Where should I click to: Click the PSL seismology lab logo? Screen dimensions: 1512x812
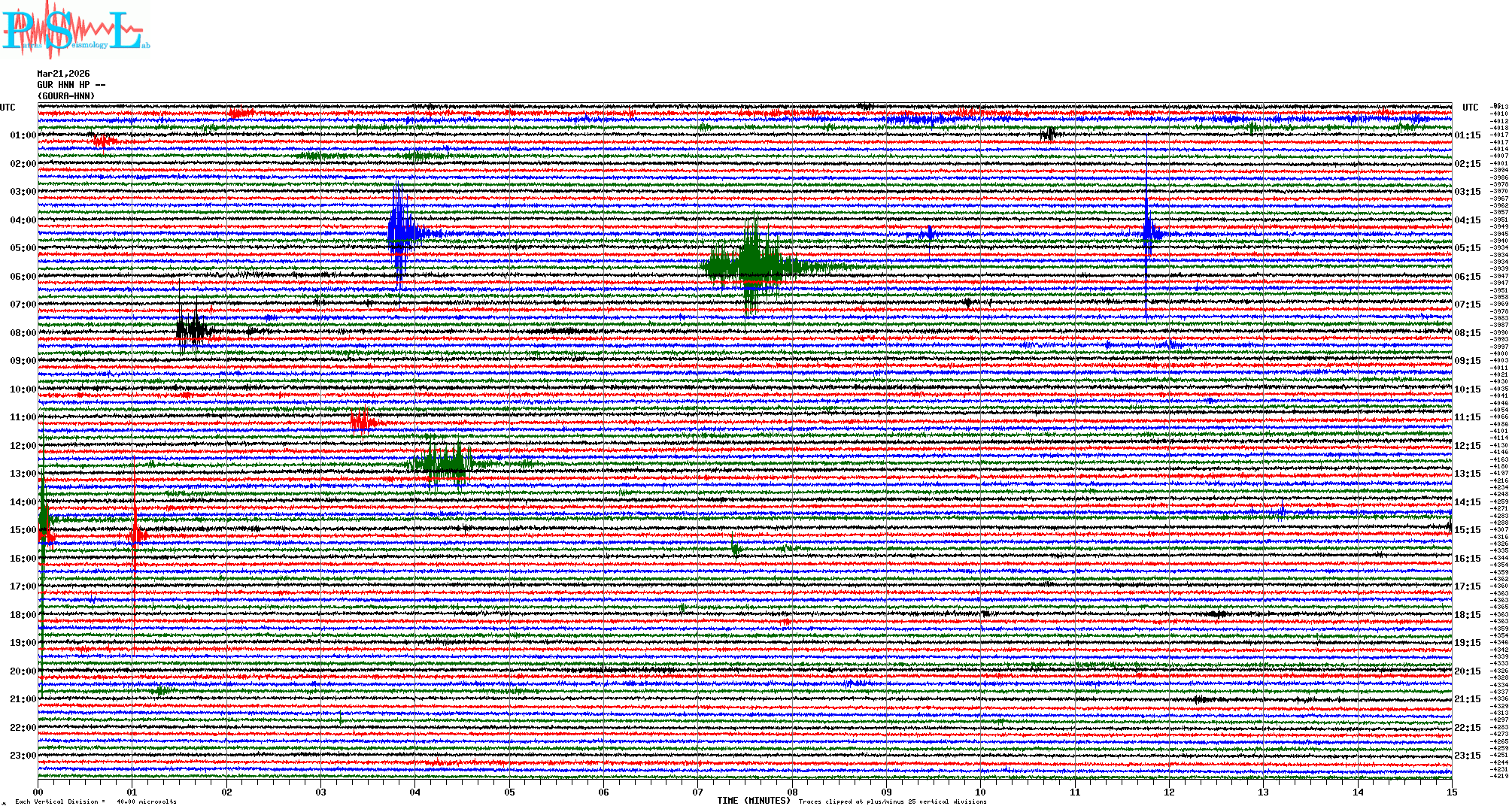[x=75, y=30]
